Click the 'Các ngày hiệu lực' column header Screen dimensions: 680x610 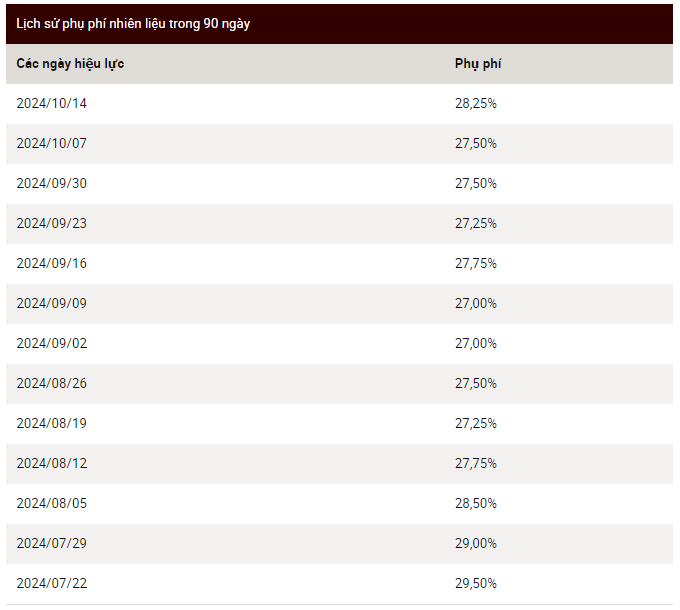pyautogui.click(x=70, y=64)
